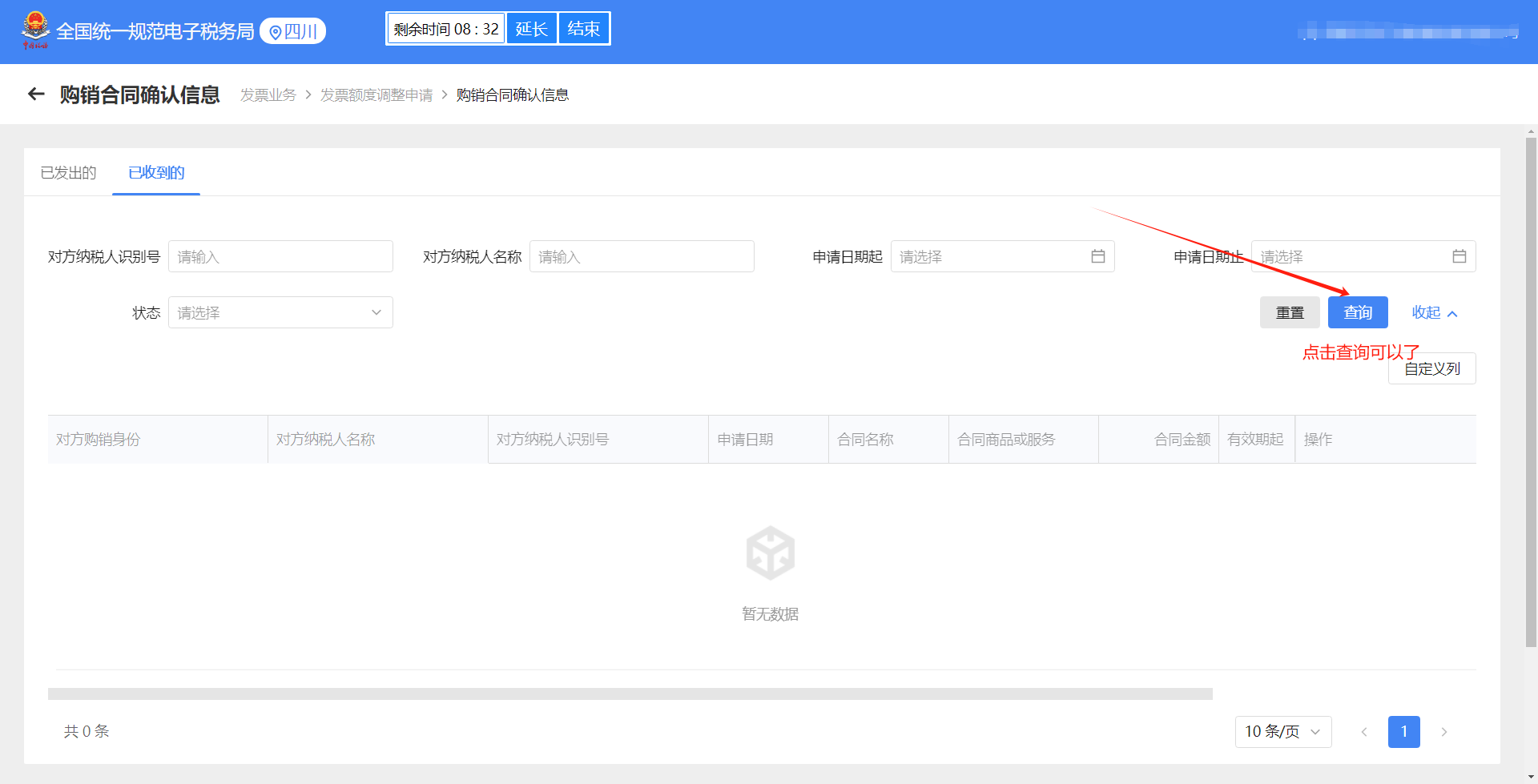Image resolution: width=1538 pixels, height=784 pixels.
Task: Extend session with 延长 button
Action: 531,30
